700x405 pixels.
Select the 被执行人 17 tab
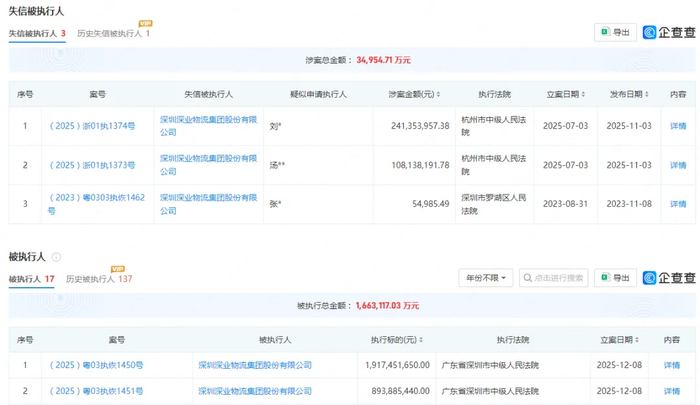pyautogui.click(x=31, y=279)
